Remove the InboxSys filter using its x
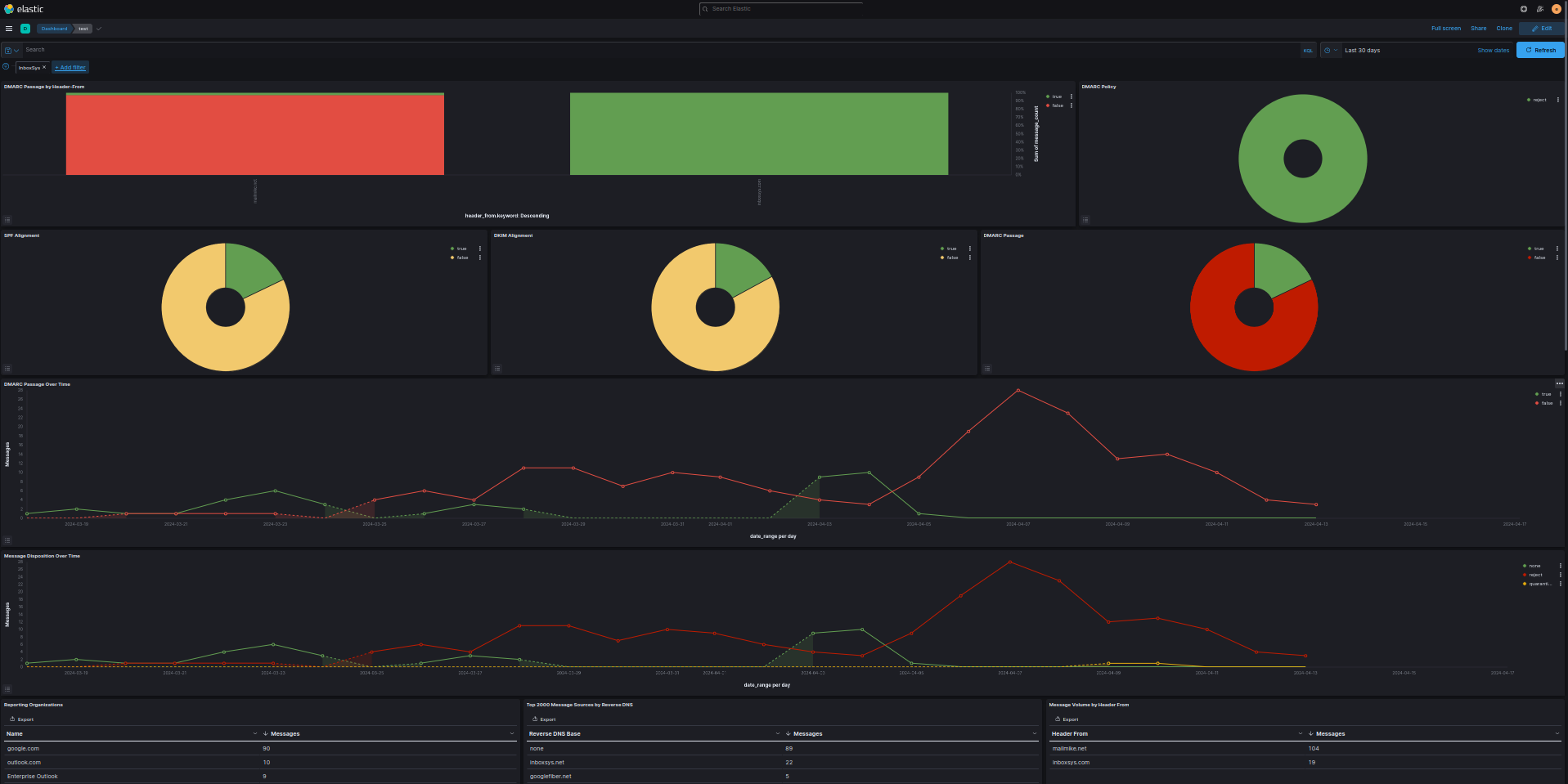 coord(44,67)
